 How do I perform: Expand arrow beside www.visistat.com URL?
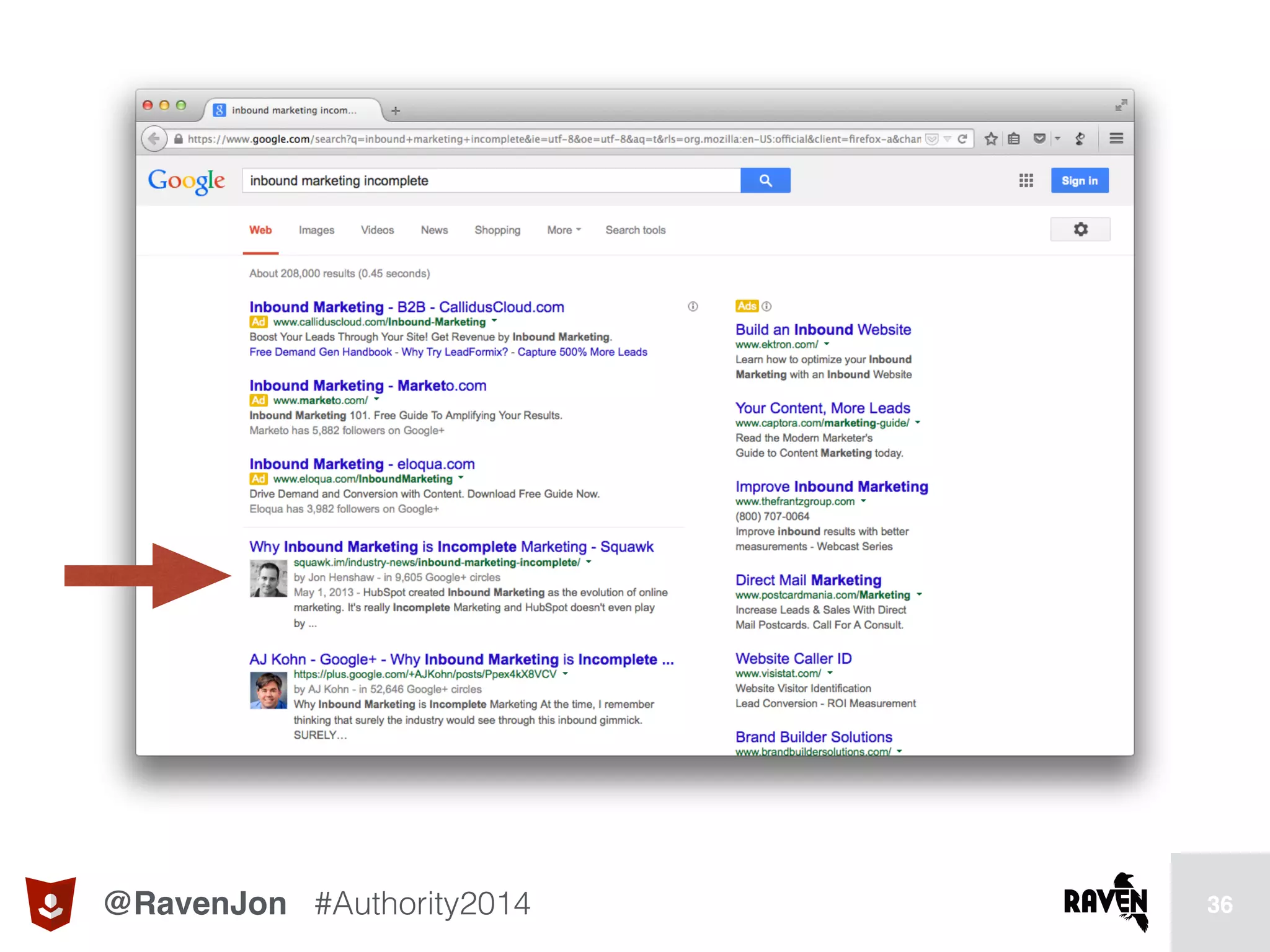pos(830,672)
